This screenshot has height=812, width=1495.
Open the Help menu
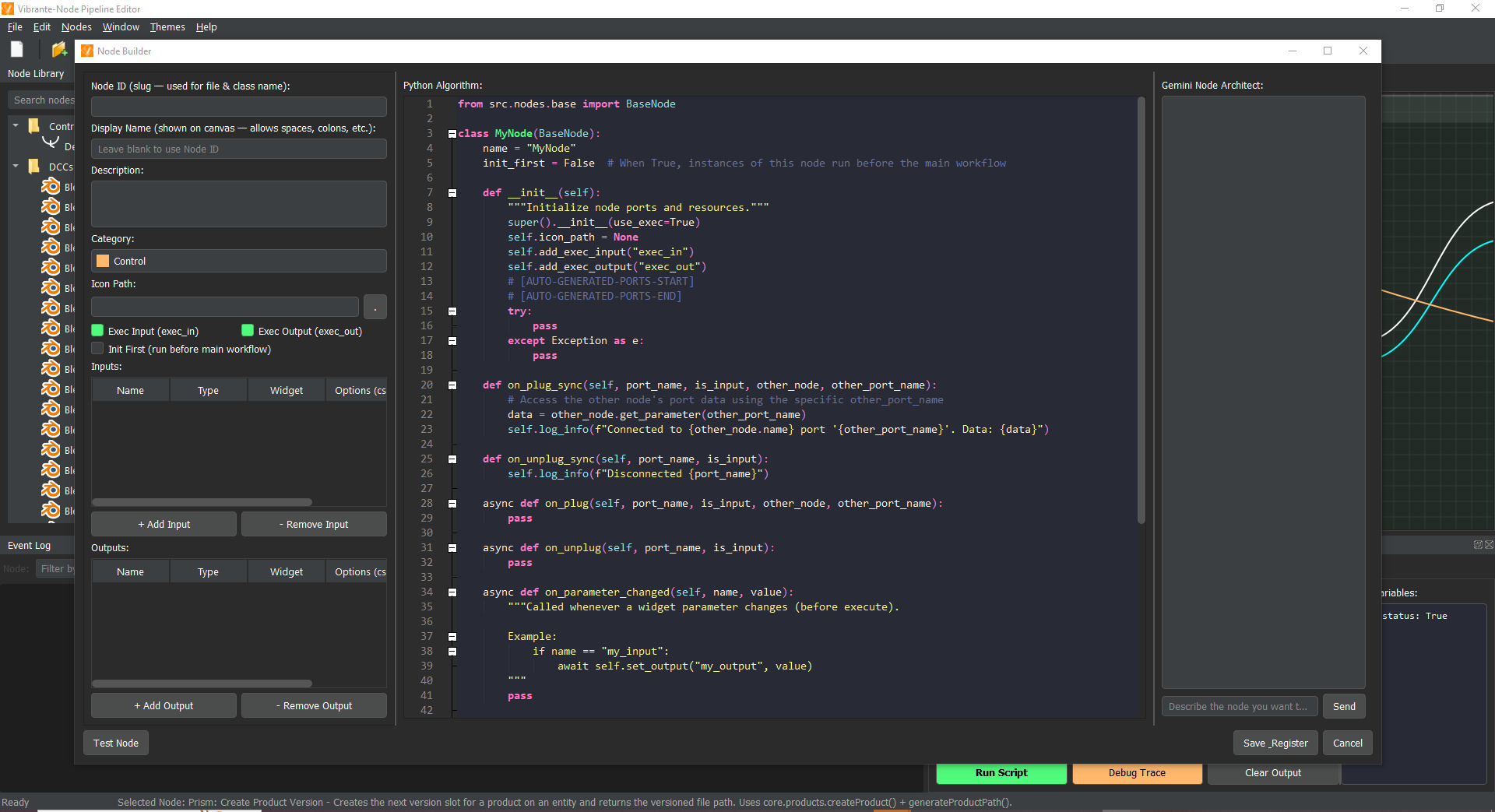(206, 26)
